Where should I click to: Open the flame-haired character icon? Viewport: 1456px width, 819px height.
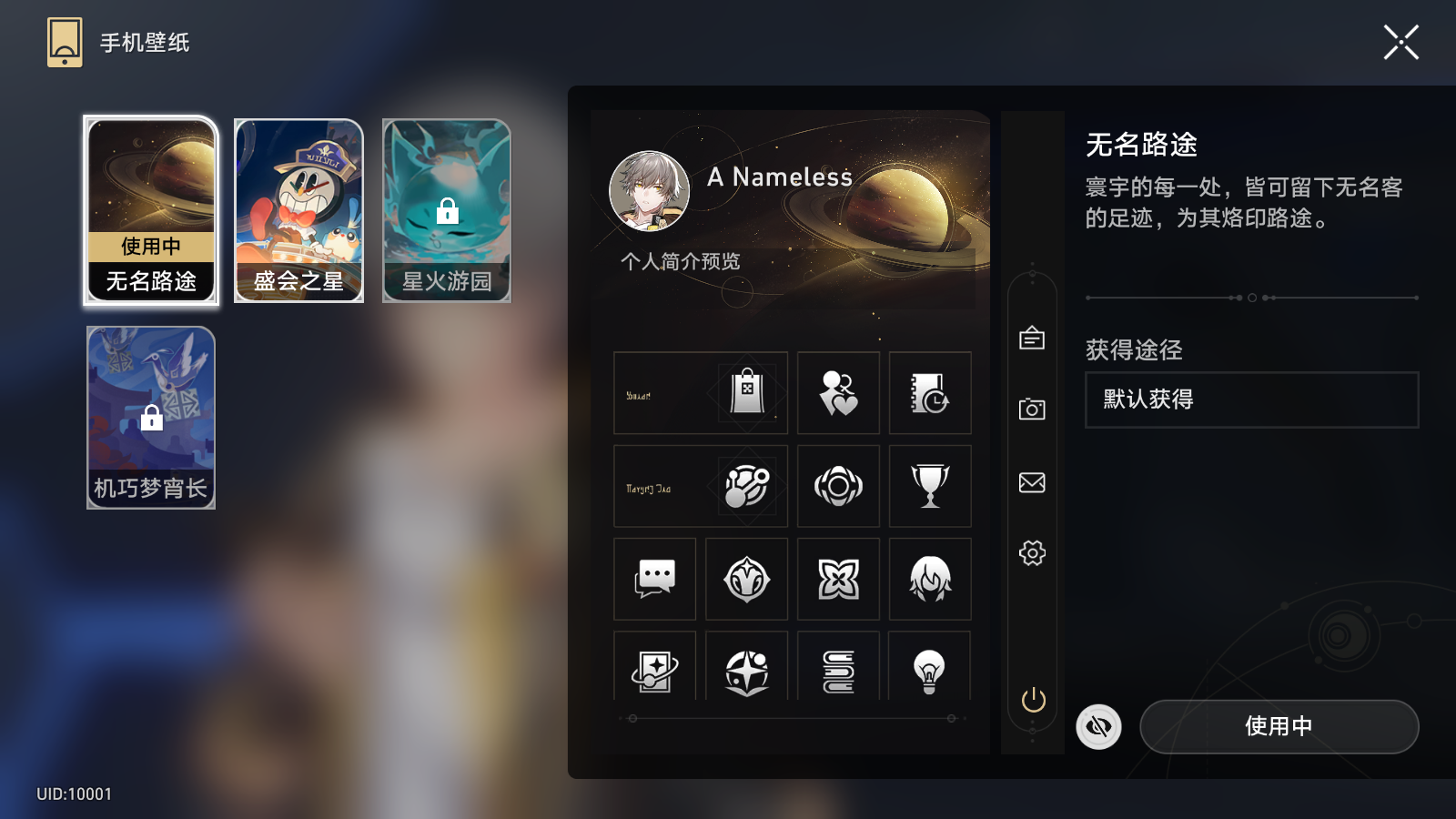[930, 579]
